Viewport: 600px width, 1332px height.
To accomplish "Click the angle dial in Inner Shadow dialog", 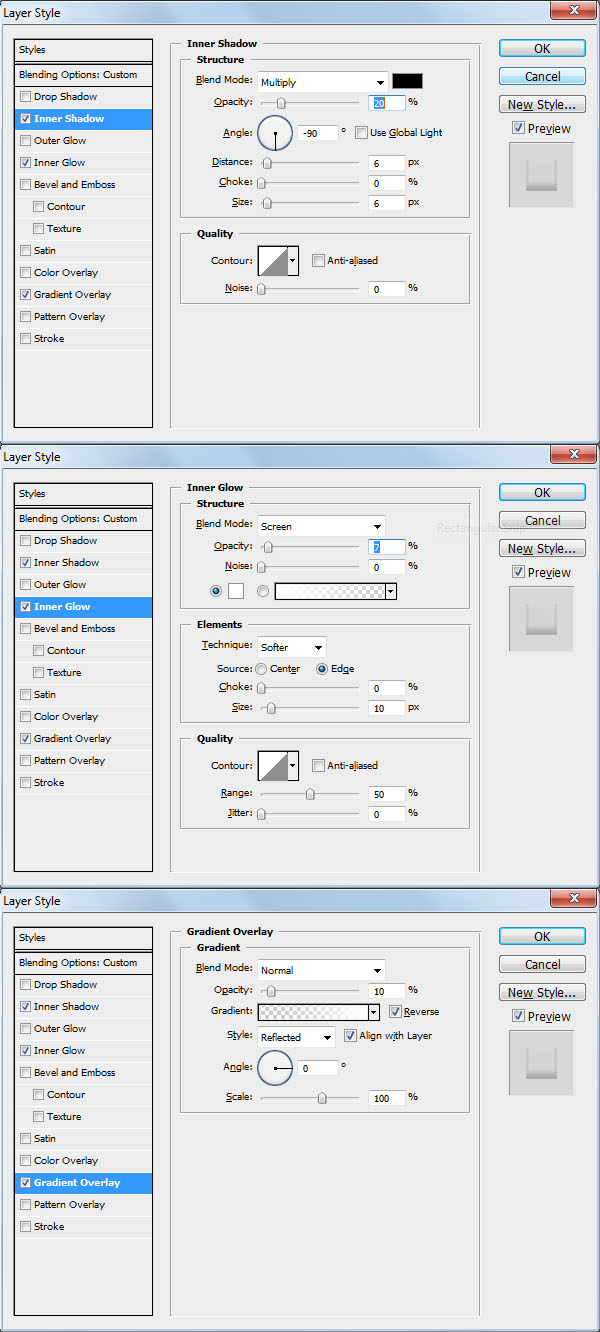I will (x=275, y=133).
